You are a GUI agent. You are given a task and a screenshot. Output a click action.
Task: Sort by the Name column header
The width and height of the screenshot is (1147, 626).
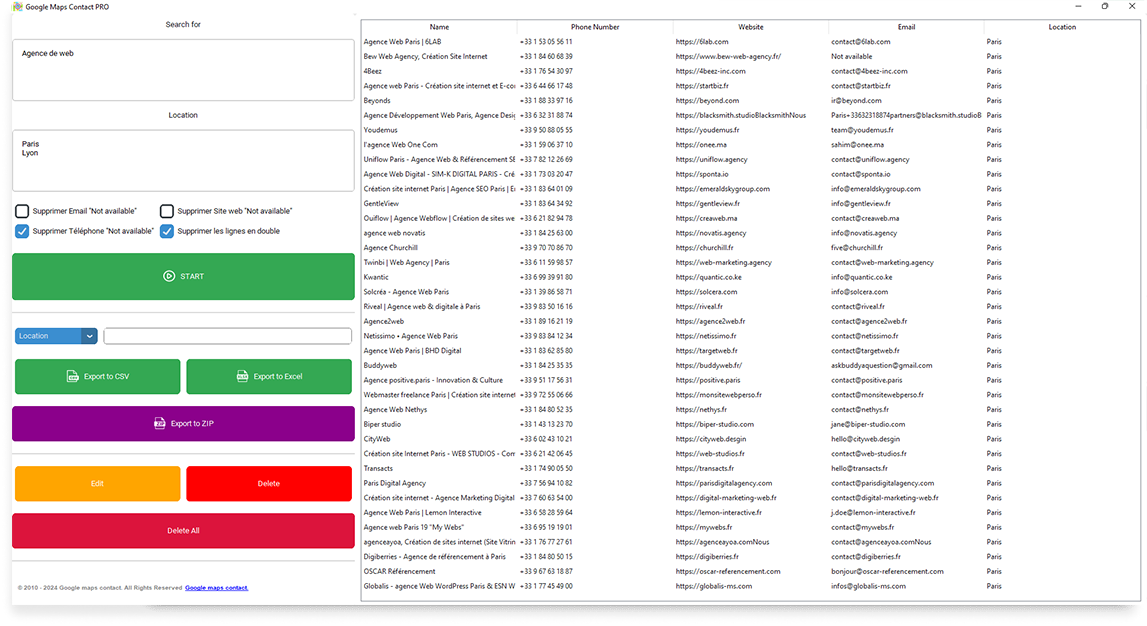pyautogui.click(x=439, y=27)
